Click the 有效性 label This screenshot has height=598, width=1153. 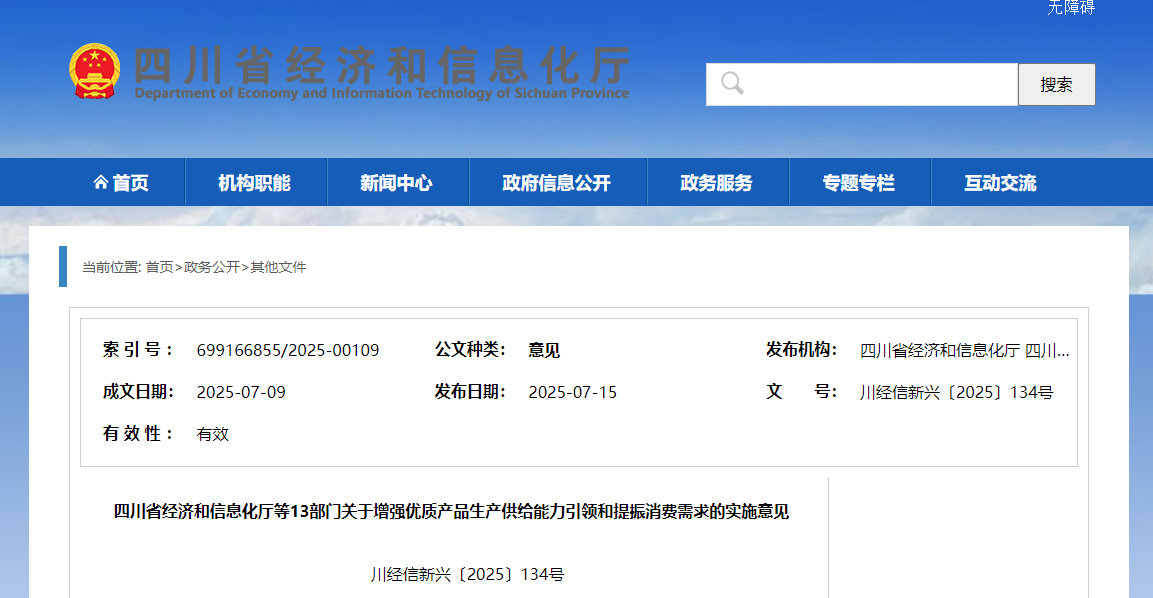(138, 433)
